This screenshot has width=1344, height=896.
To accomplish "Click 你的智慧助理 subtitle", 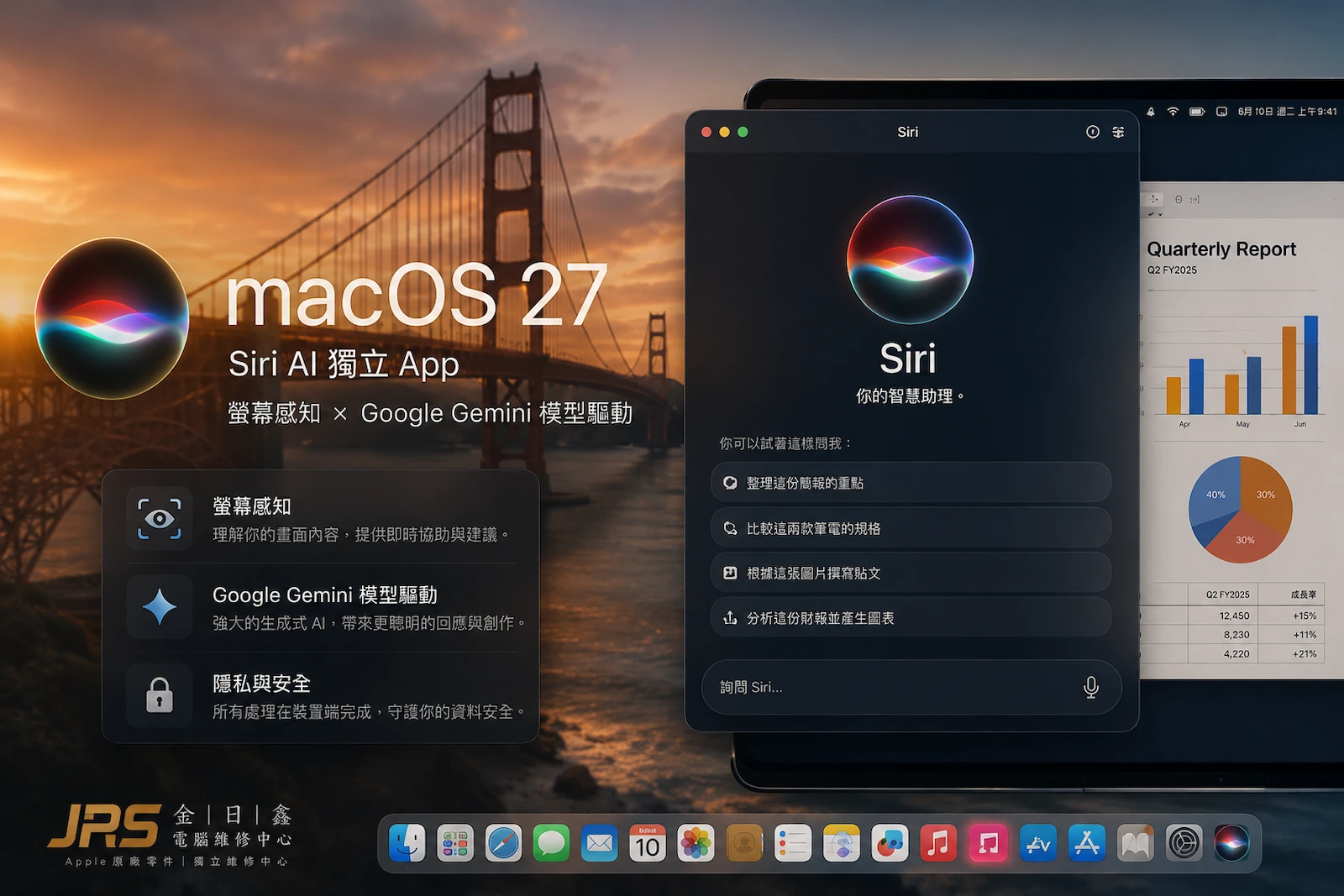I will pos(909,396).
